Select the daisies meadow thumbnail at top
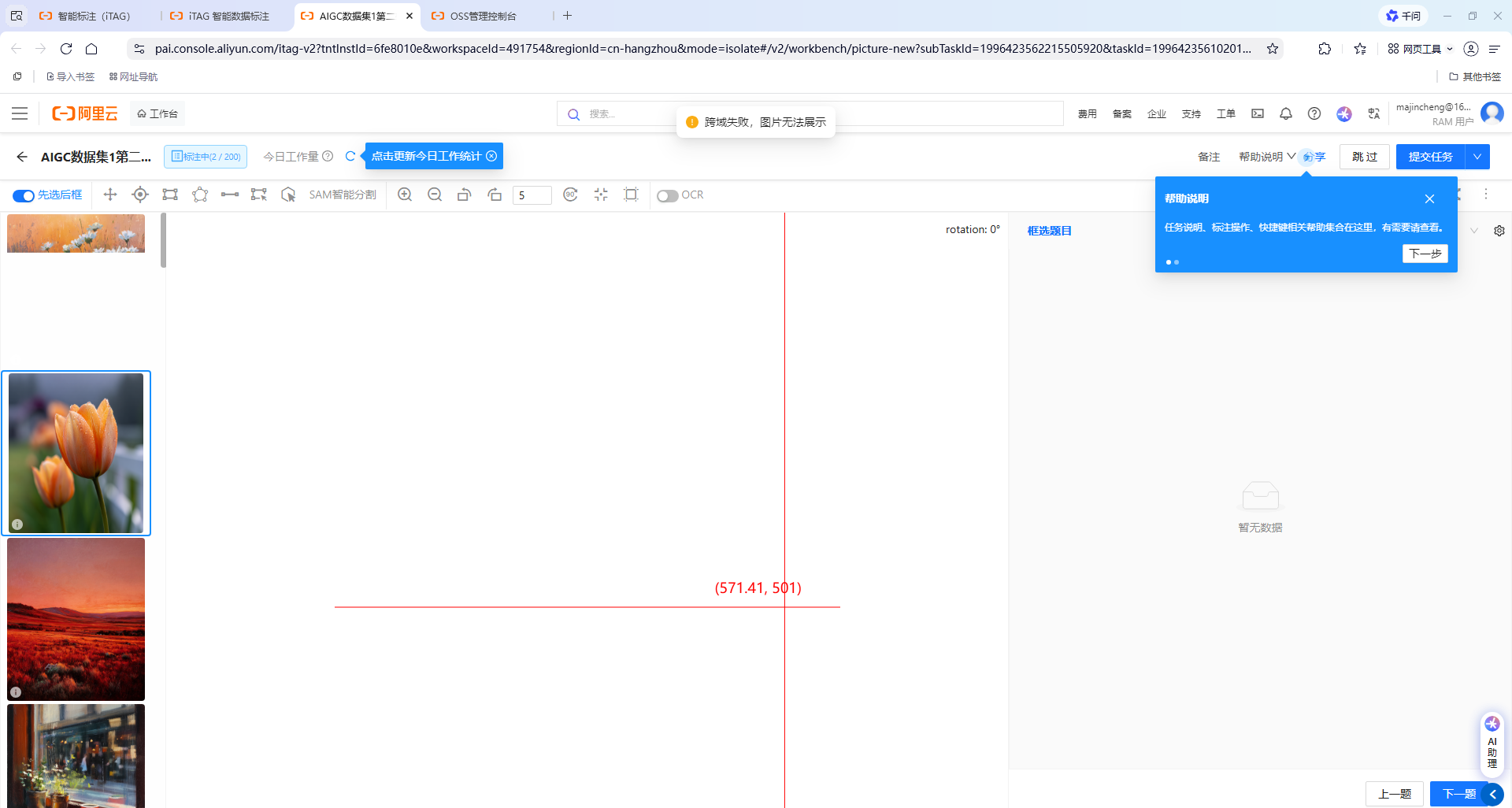The height and width of the screenshot is (808, 1512). point(76,233)
